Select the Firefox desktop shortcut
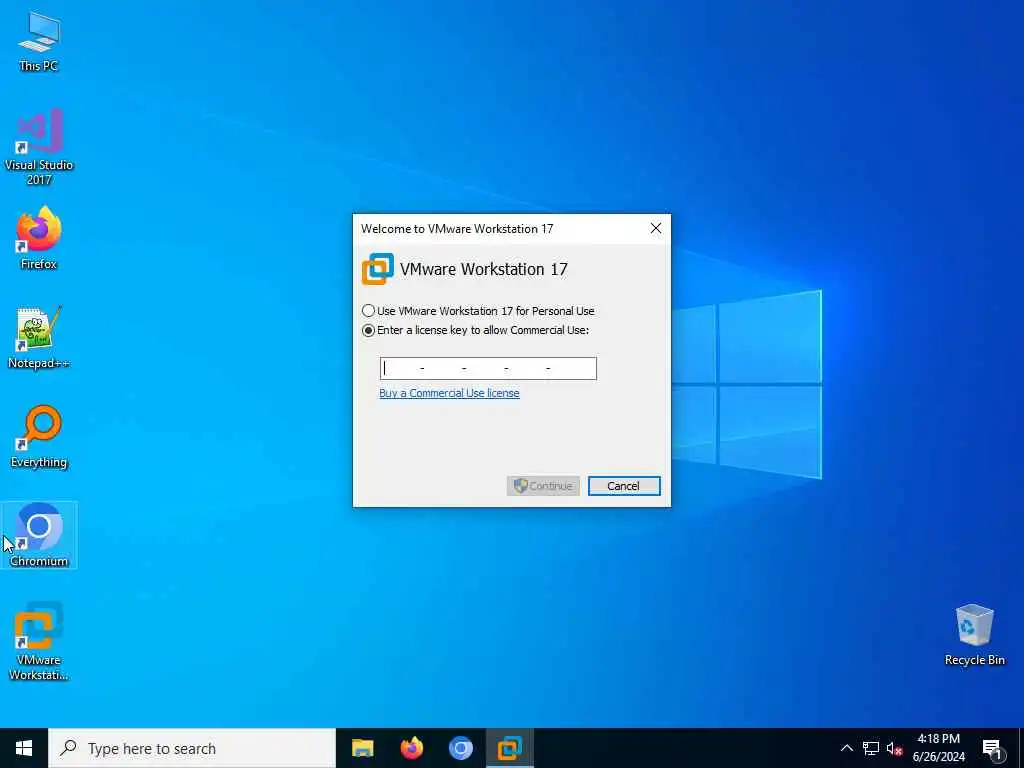 pyautogui.click(x=39, y=238)
